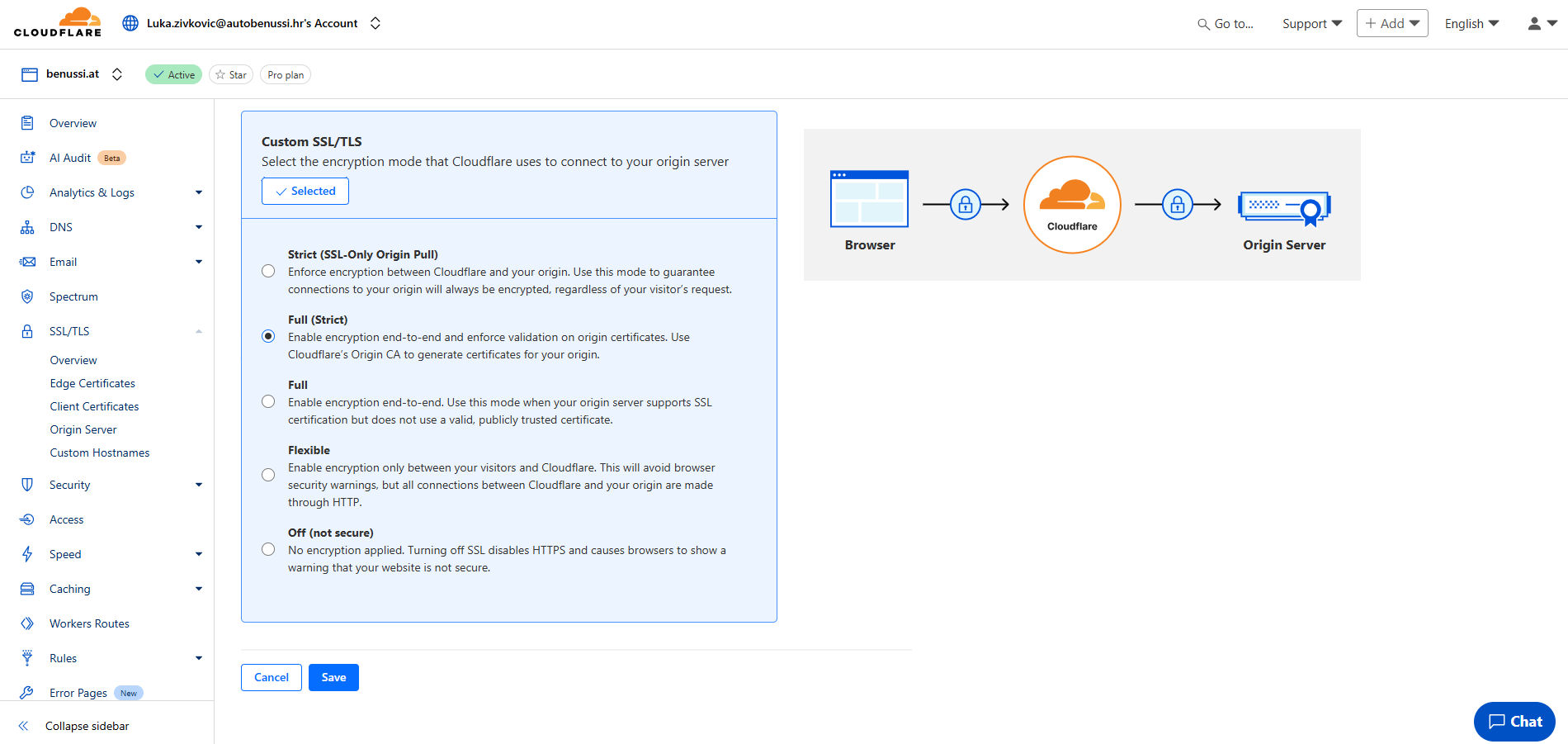This screenshot has height=744, width=1568.
Task: Click the Error Pages wrench icon
Action: pyautogui.click(x=27, y=693)
